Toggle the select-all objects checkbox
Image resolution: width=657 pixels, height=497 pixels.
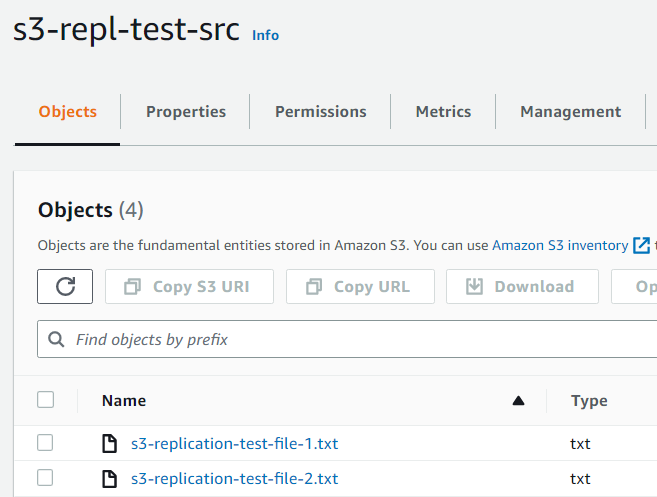pyautogui.click(x=45, y=400)
